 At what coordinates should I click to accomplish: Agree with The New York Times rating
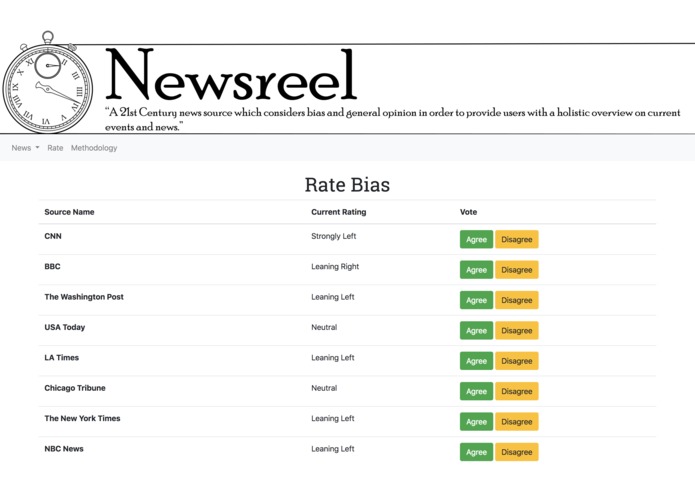point(476,421)
